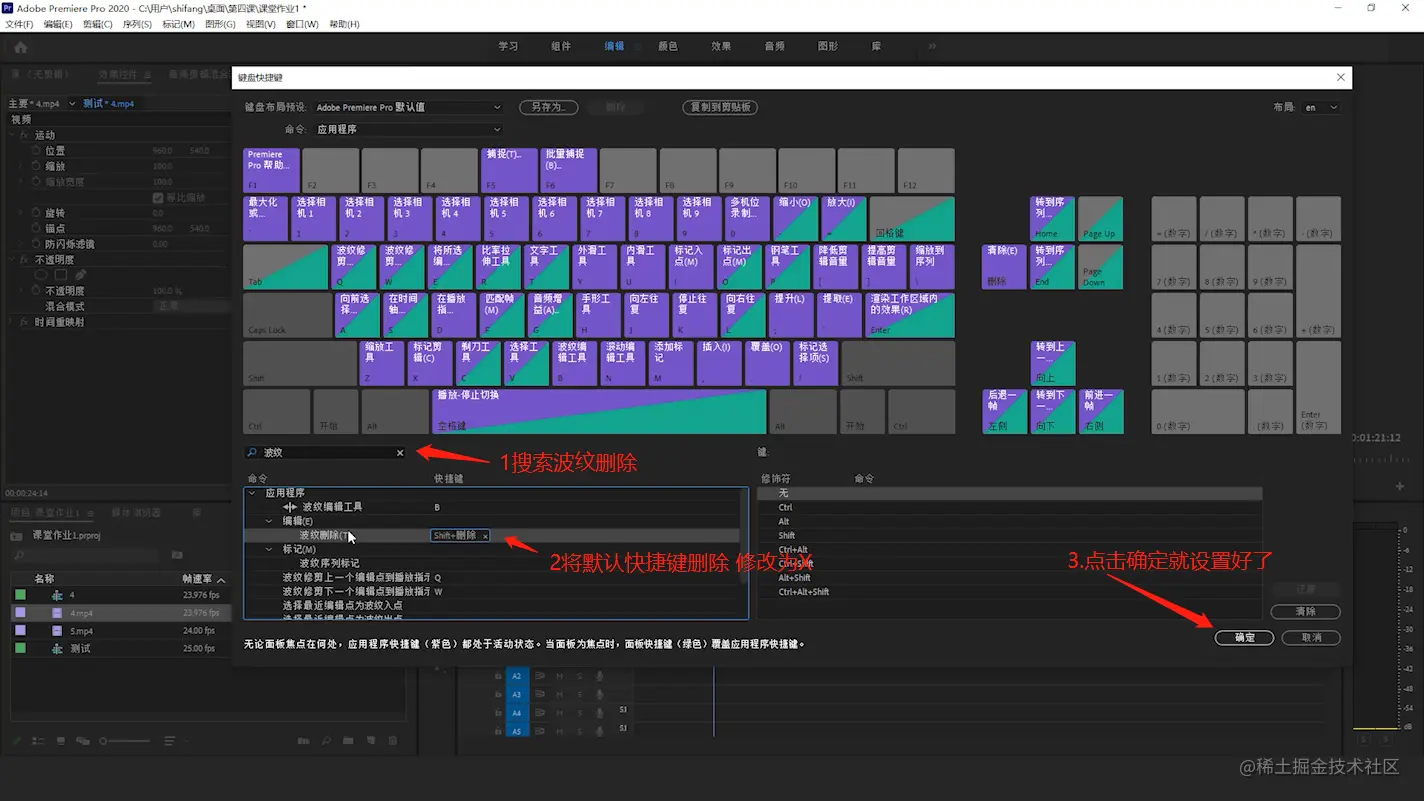Open the 键盘布局预设 dropdown
The width and height of the screenshot is (1424, 801).
407,107
